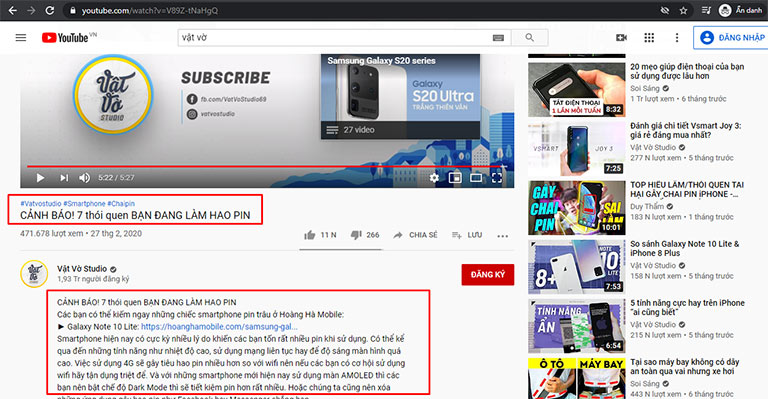
Task: Open the Ô TÔ MÁY BAY thumbnail
Action: (x=576, y=378)
